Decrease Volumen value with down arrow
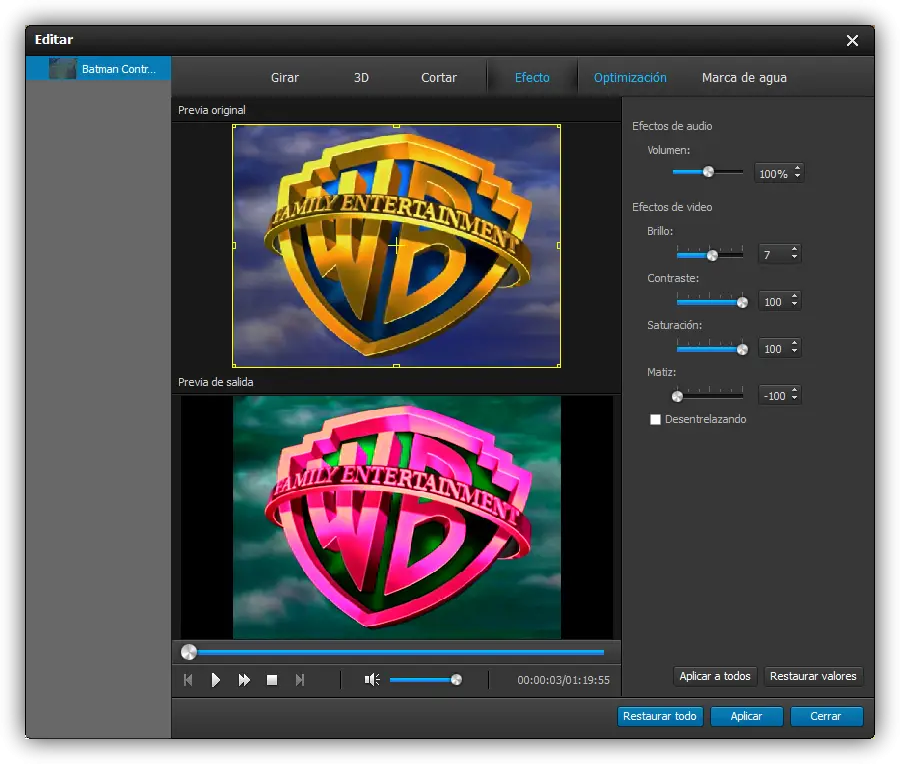Image resolution: width=900 pixels, height=764 pixels. pos(797,177)
